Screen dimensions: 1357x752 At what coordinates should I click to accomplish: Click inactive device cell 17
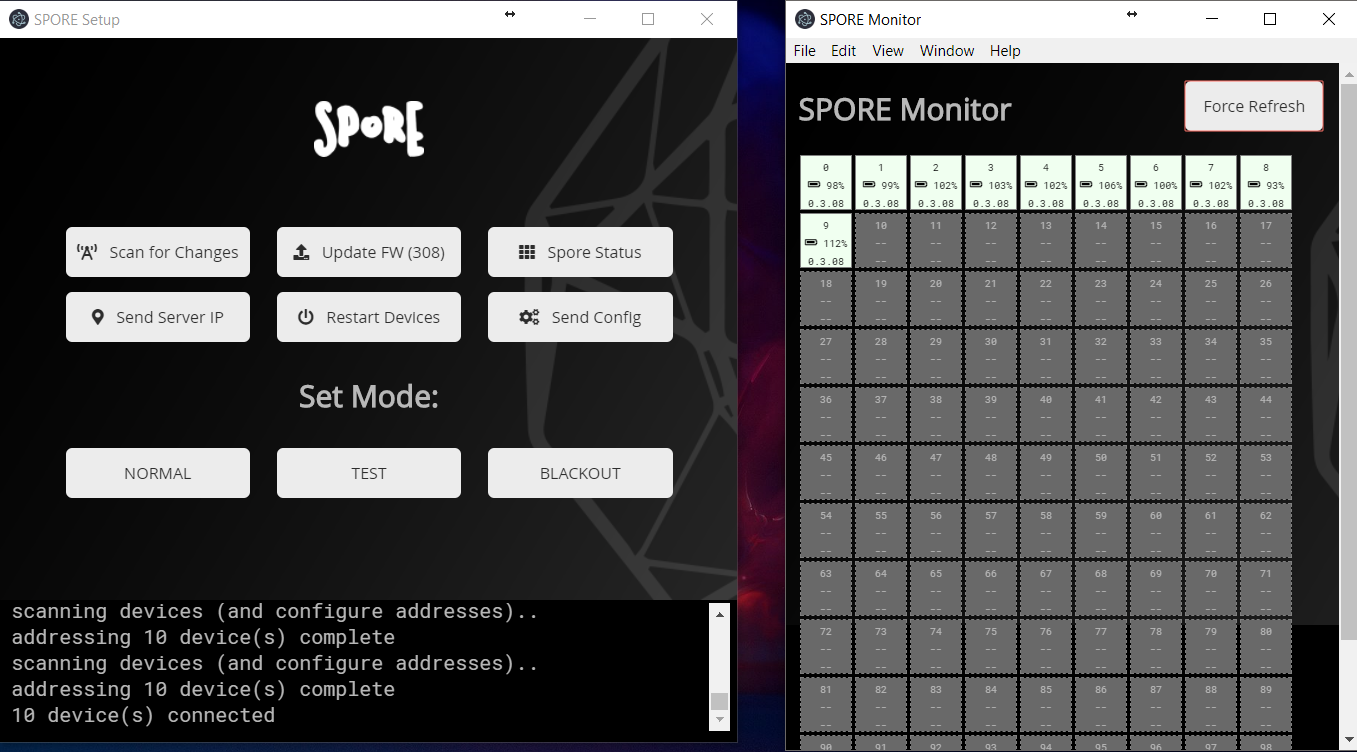point(1266,241)
